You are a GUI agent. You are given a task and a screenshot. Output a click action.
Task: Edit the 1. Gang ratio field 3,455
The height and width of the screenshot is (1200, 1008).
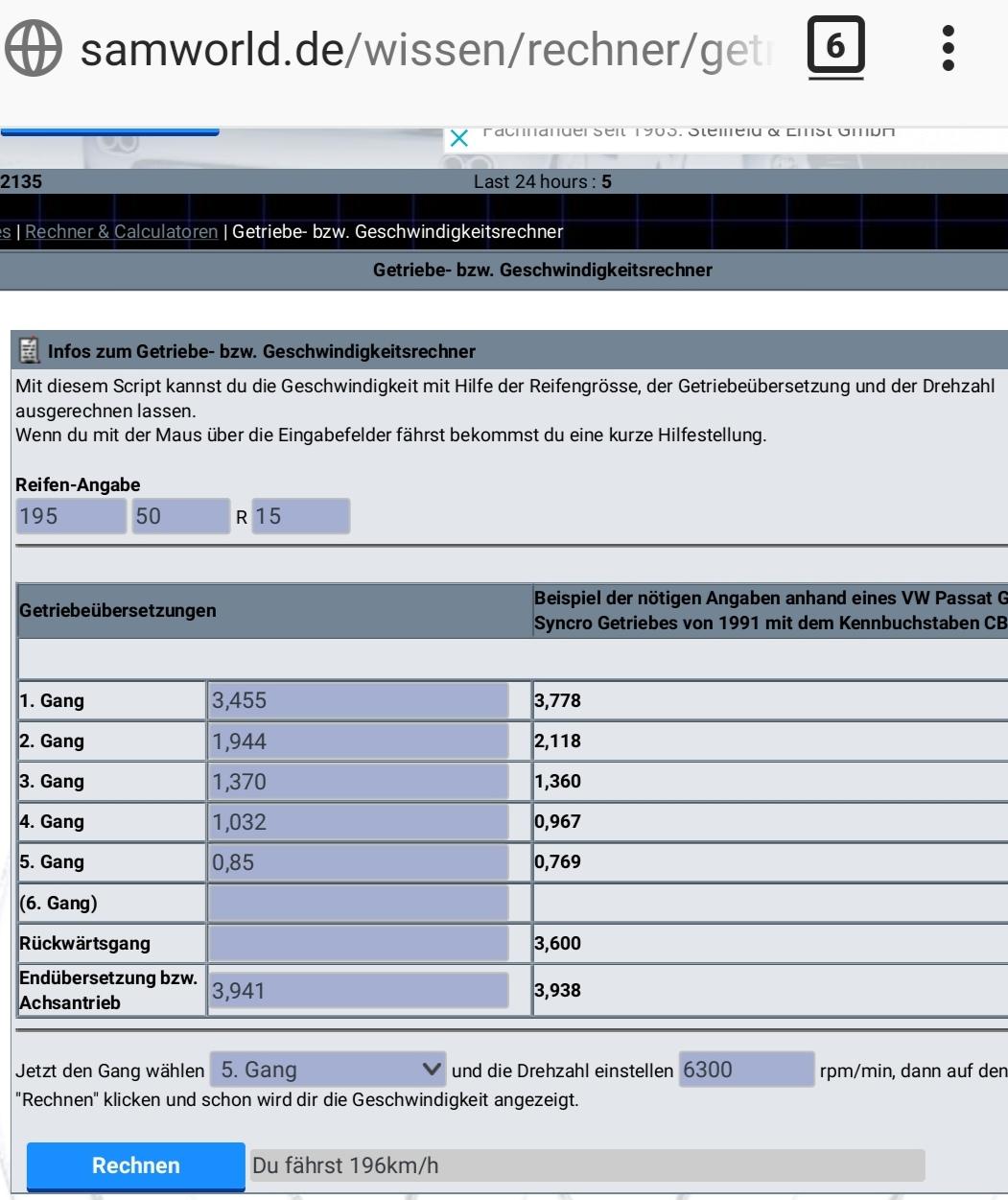tap(359, 701)
